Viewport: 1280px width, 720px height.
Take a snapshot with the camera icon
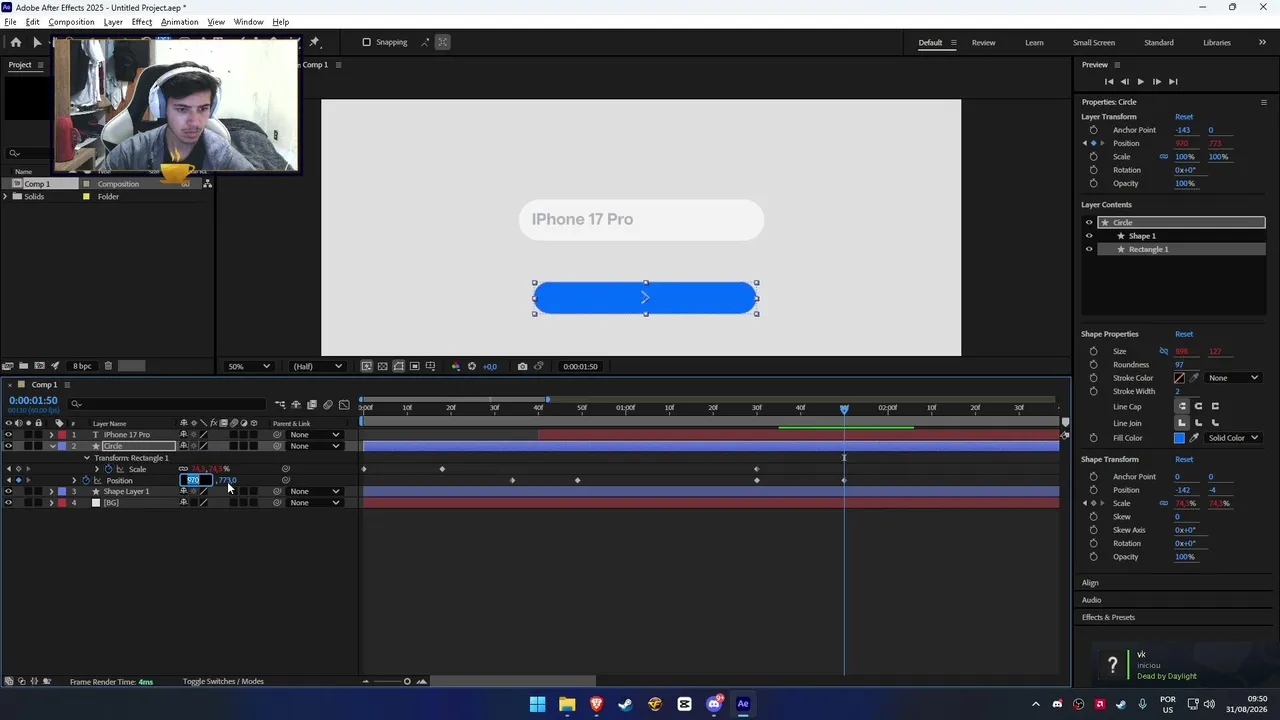coord(522,366)
